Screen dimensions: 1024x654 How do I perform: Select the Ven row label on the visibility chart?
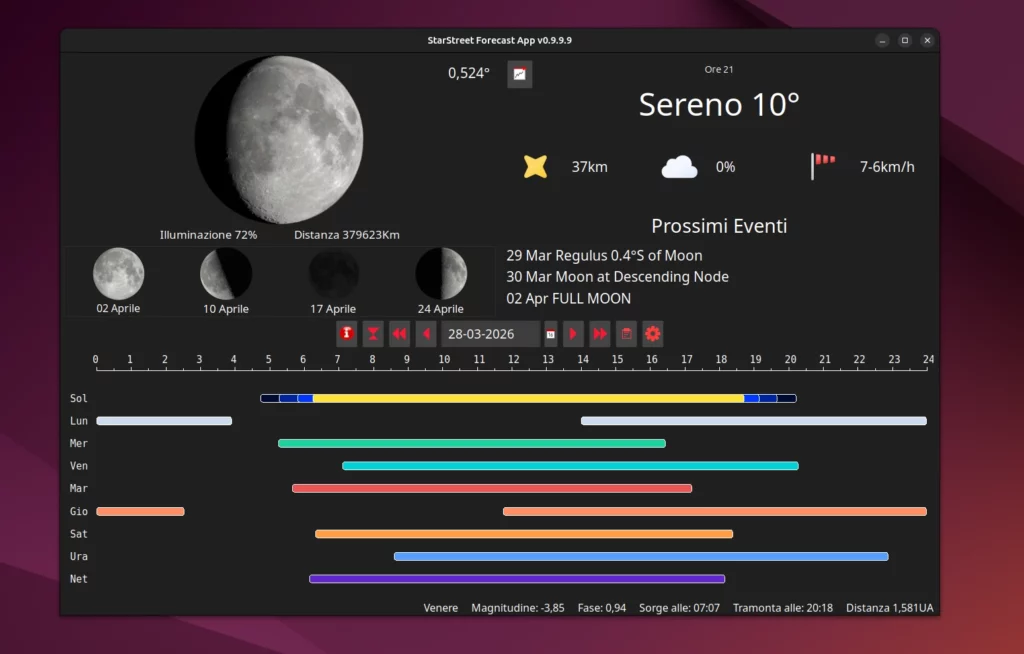(78, 465)
